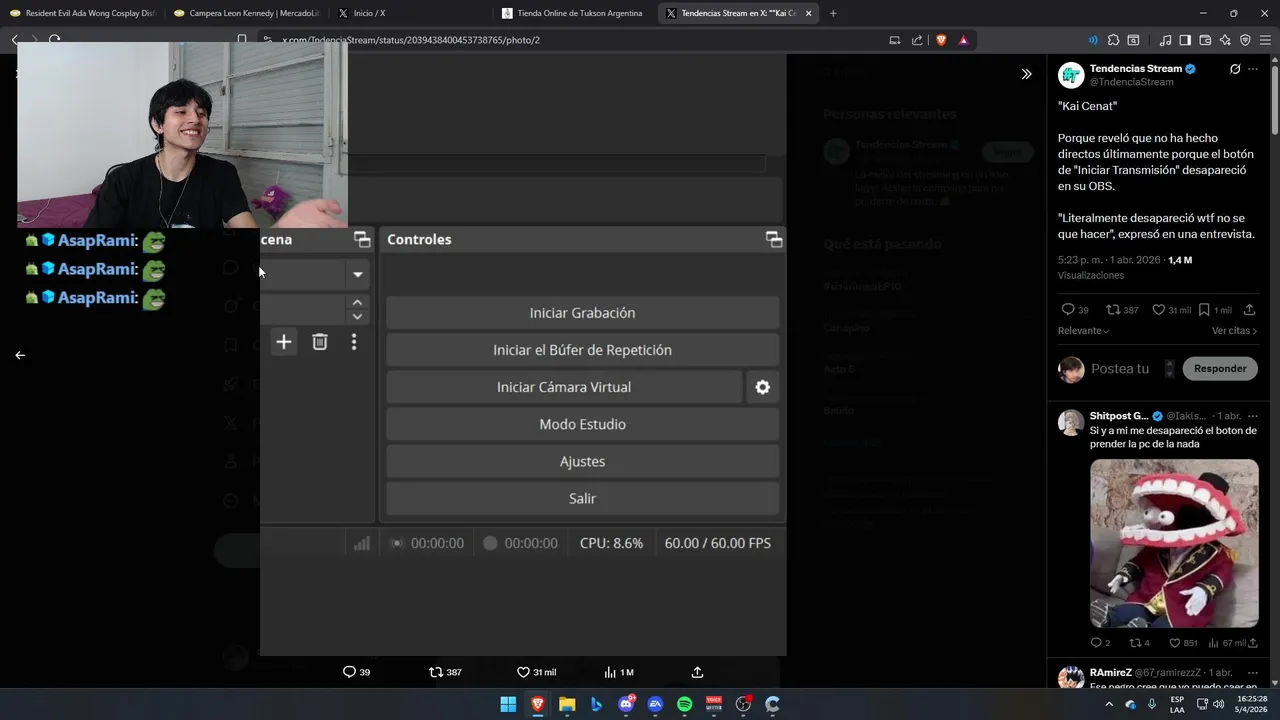This screenshot has height=720, width=1280.
Task: Click the blue audio playing indicator icon
Action: [x=1093, y=40]
